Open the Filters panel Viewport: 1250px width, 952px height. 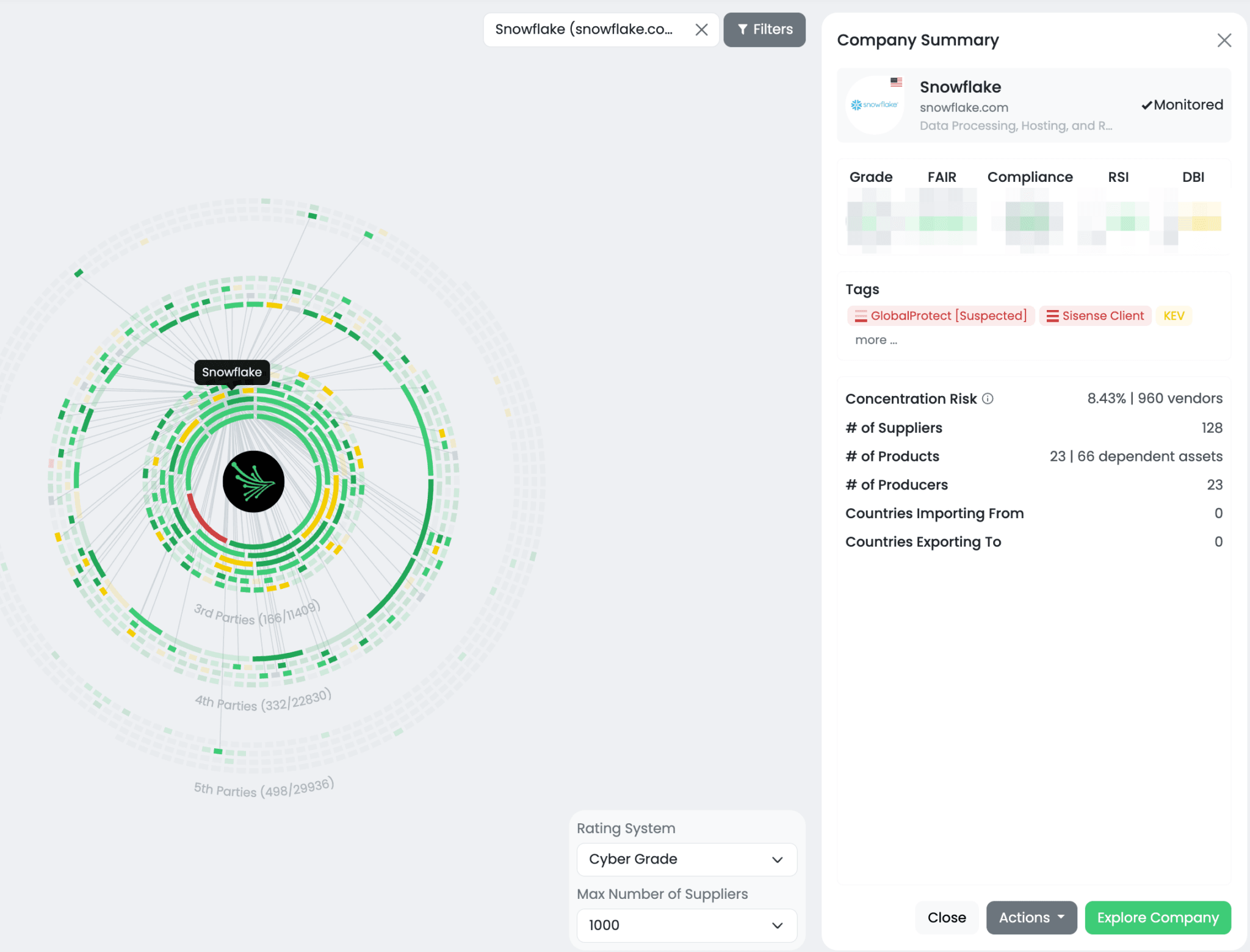tap(765, 29)
